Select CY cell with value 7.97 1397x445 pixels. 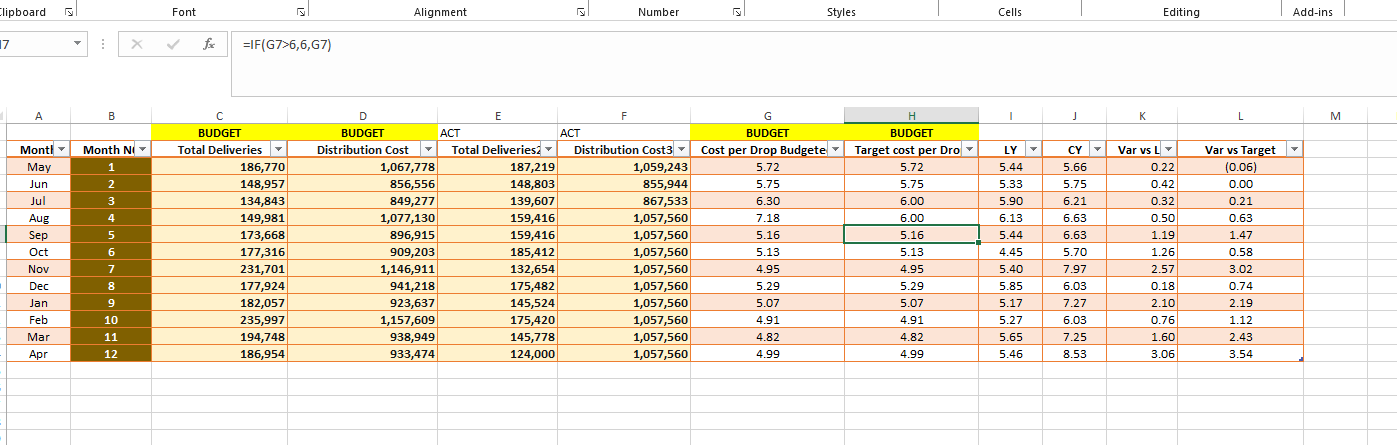(1074, 269)
